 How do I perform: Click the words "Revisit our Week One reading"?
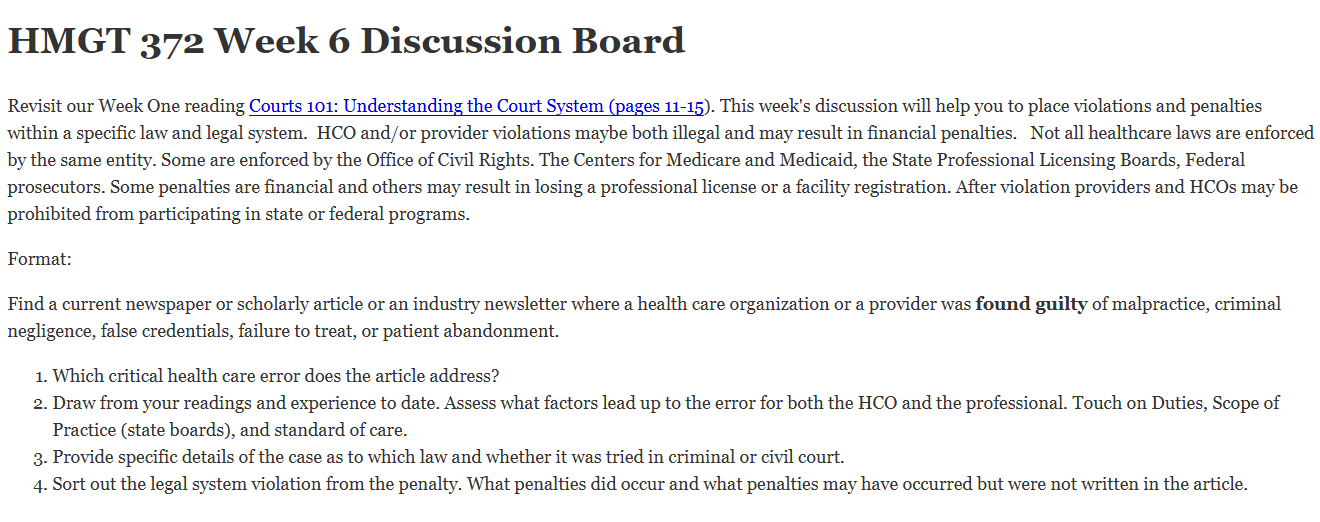126,106
